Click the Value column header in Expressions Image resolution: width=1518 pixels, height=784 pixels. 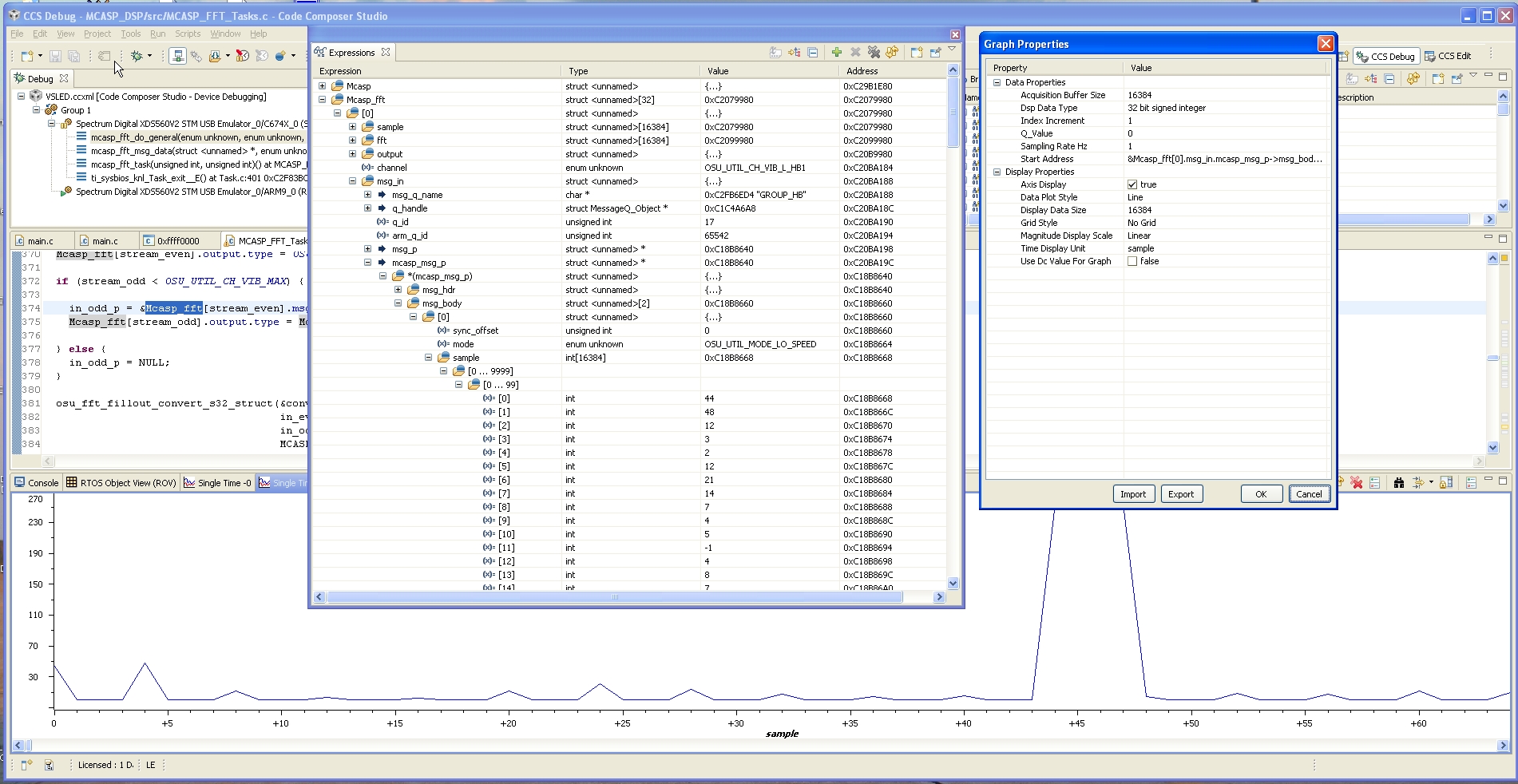pyautogui.click(x=770, y=71)
